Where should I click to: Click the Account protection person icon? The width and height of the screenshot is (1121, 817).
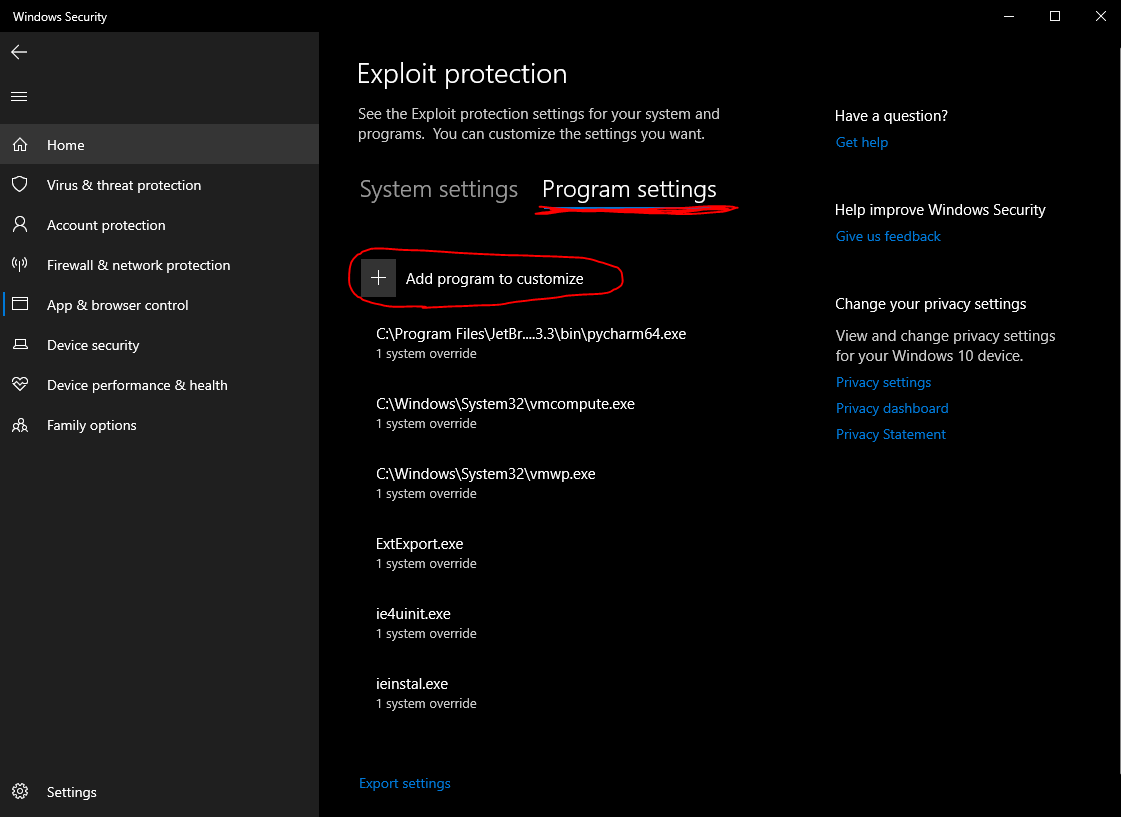coord(19,225)
